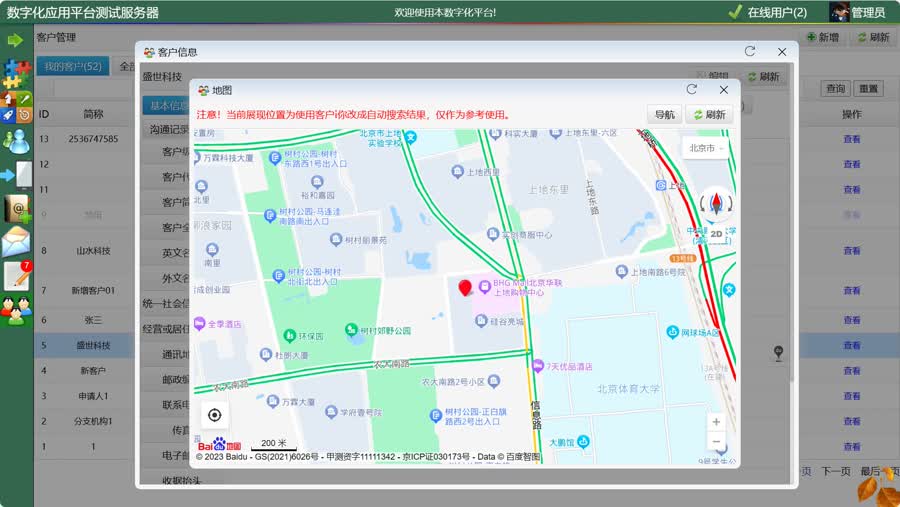
Task: Open the mail envelope icon in sidebar
Action: [x=16, y=242]
